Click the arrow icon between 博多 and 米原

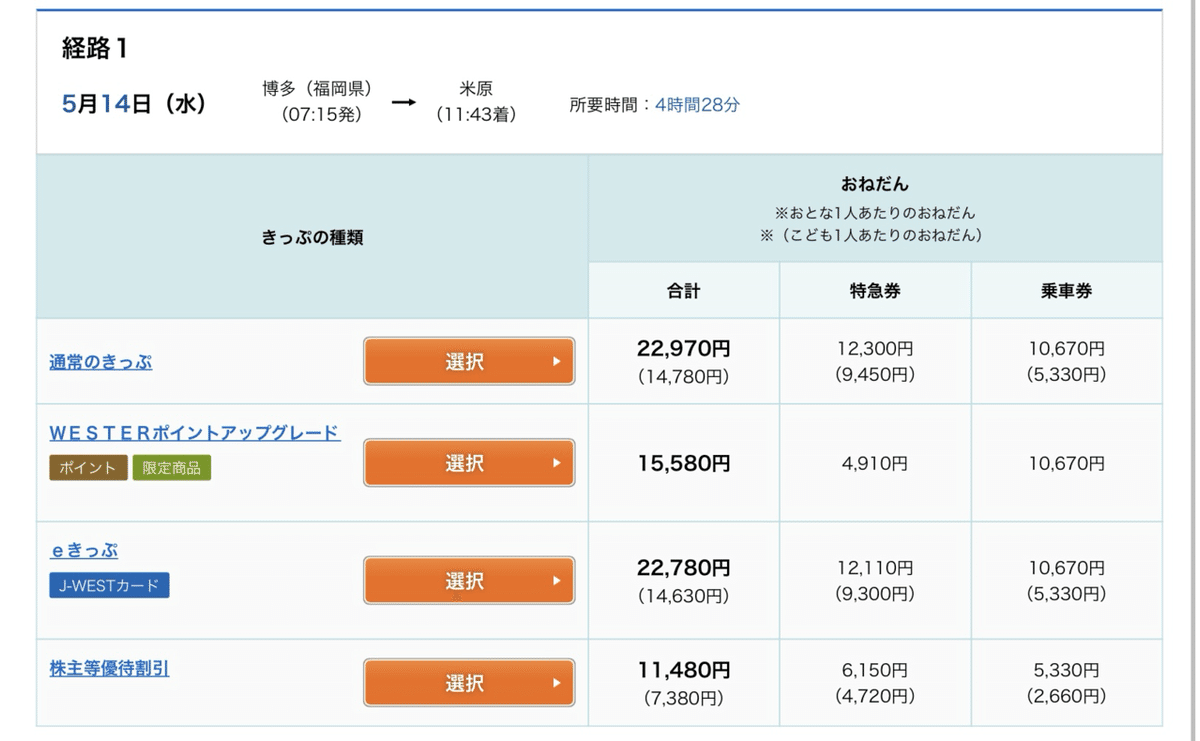(x=406, y=100)
